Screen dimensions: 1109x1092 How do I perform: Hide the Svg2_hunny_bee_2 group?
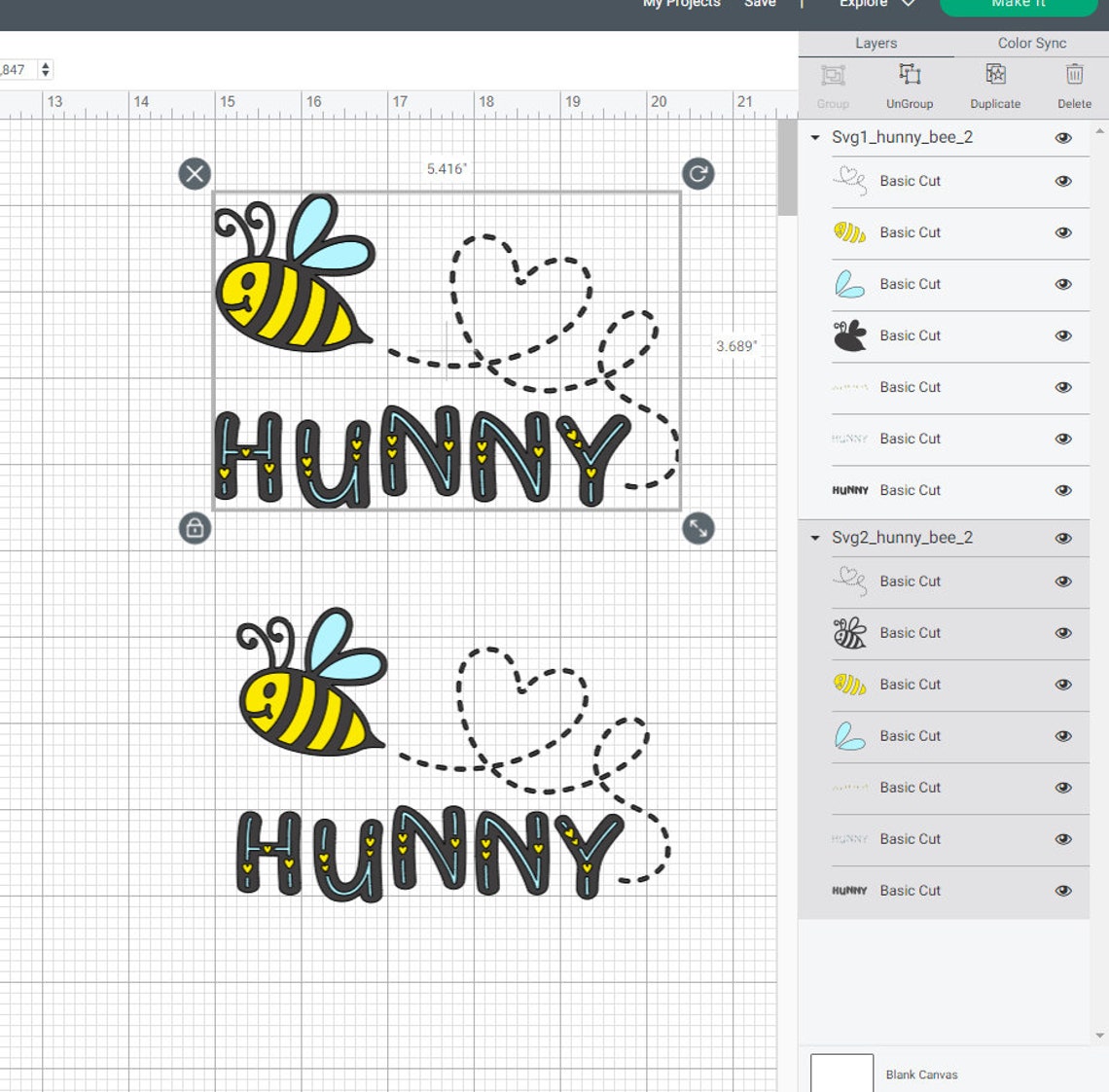pos(1063,537)
